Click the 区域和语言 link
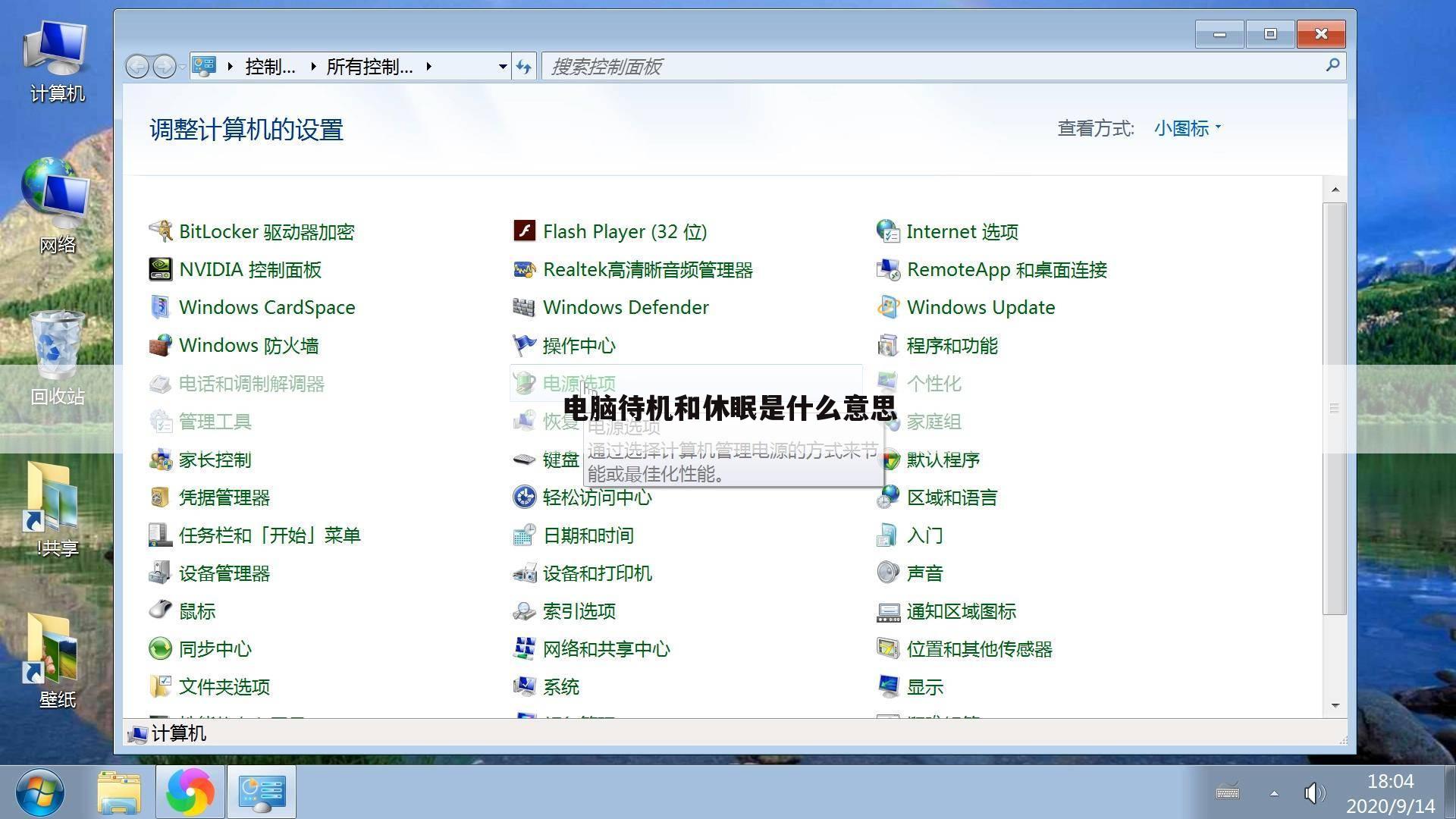This screenshot has width=1456, height=819. coord(952,497)
